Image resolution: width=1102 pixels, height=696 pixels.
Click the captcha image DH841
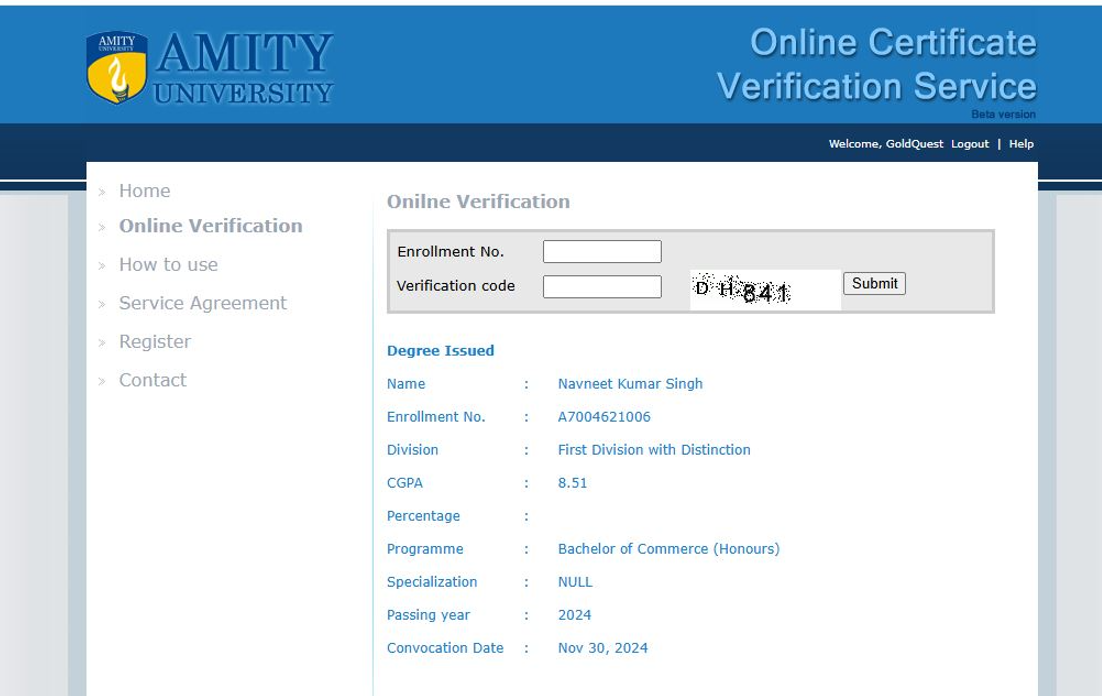(x=765, y=290)
